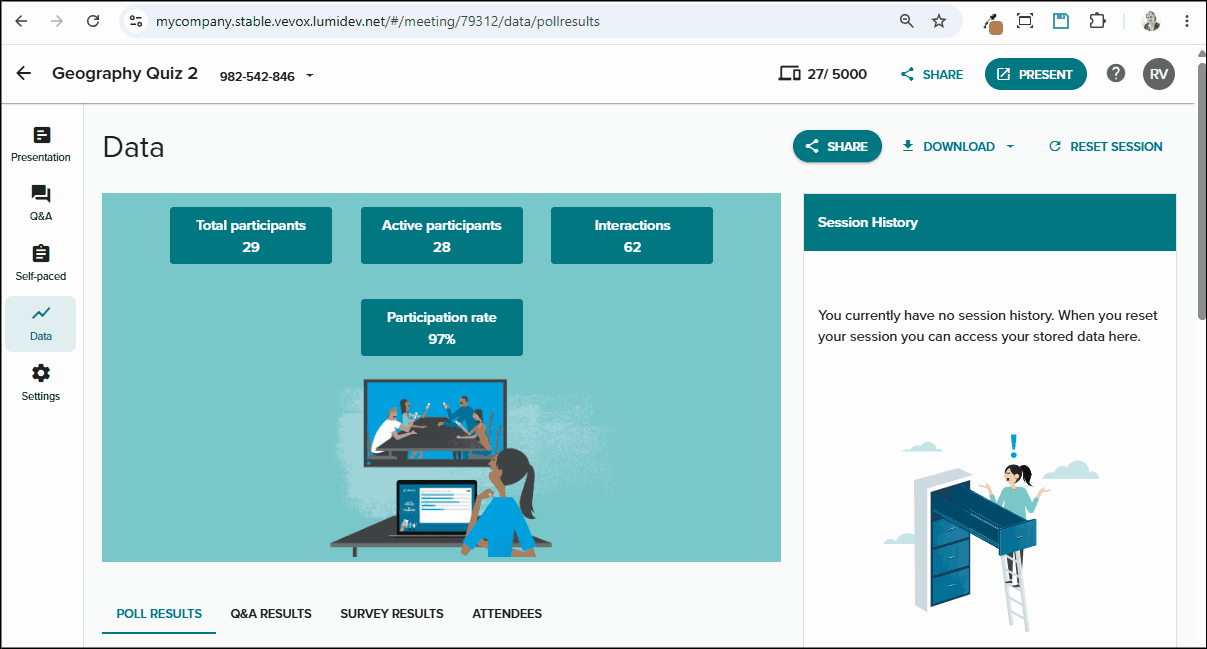
Task: Select the SURVEY RESULTS tab
Action: pos(392,614)
